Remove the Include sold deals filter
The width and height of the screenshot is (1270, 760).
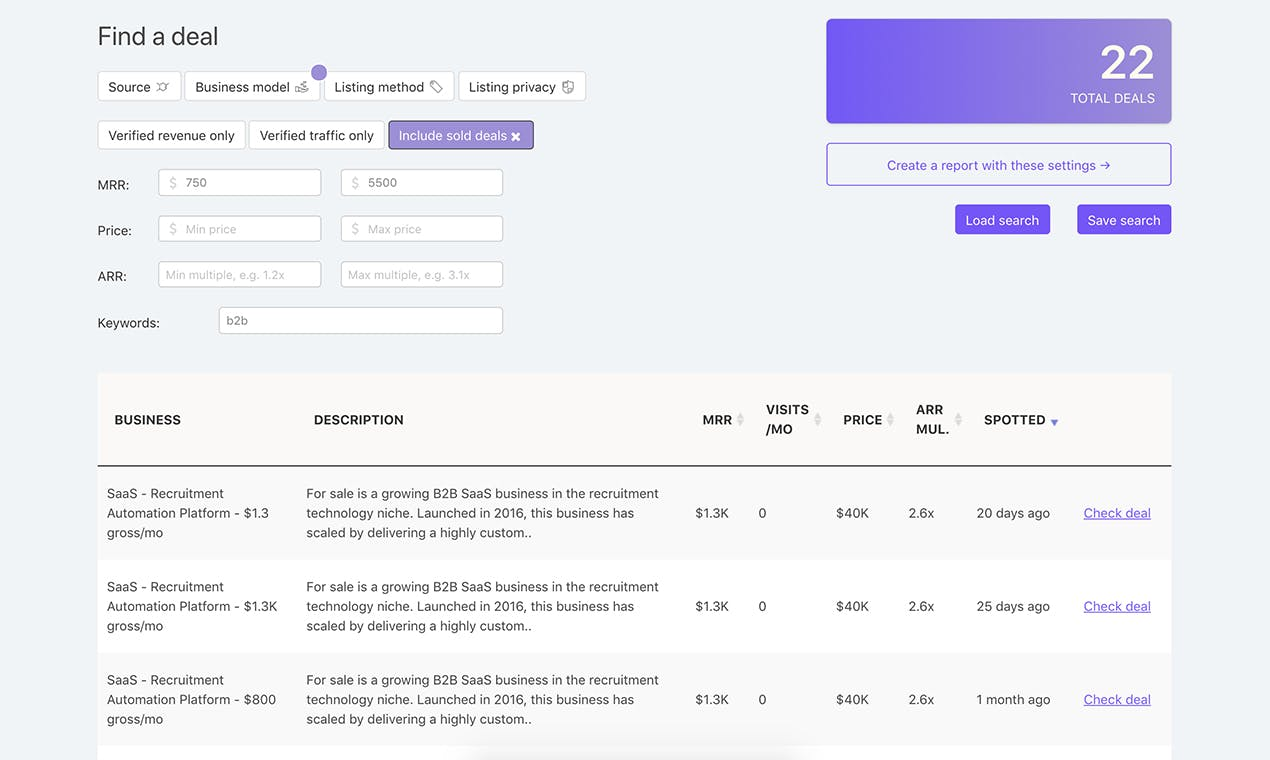coord(516,136)
